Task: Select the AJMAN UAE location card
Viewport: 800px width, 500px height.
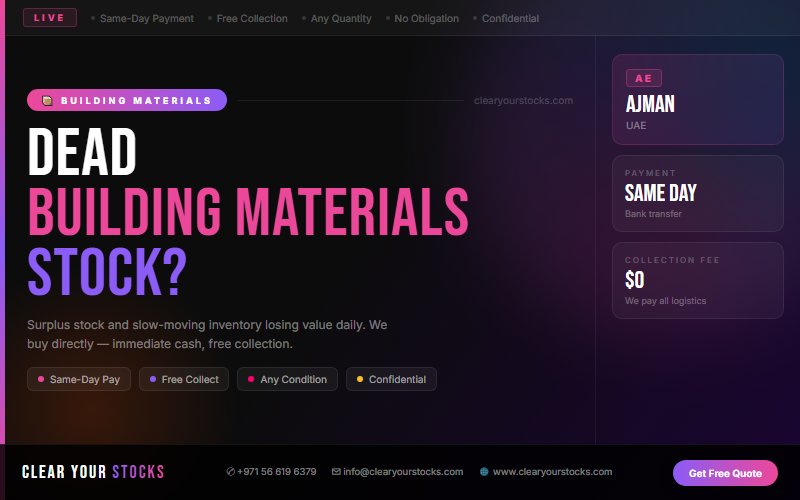Action: (697, 99)
